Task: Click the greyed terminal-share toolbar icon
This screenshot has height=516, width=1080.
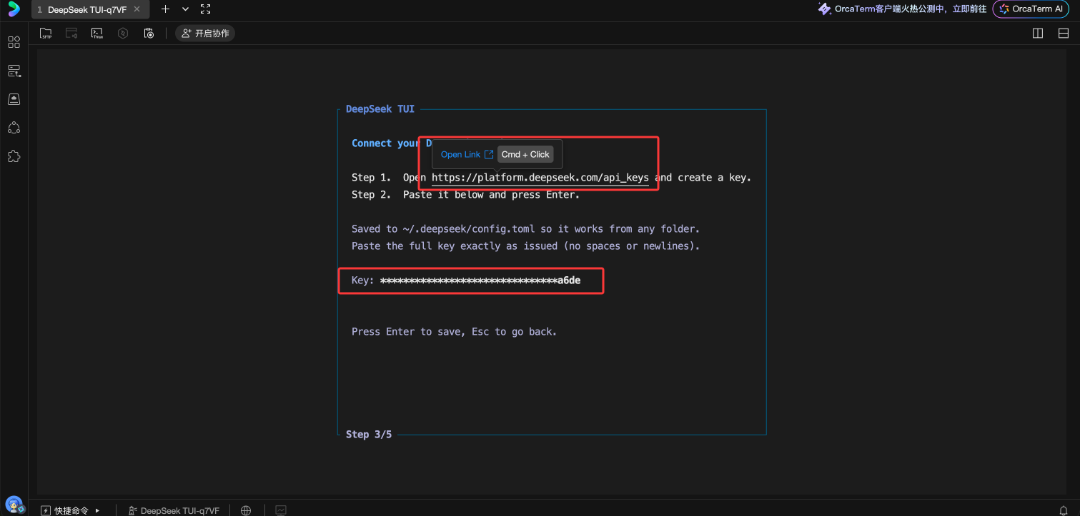Action: pos(71,33)
